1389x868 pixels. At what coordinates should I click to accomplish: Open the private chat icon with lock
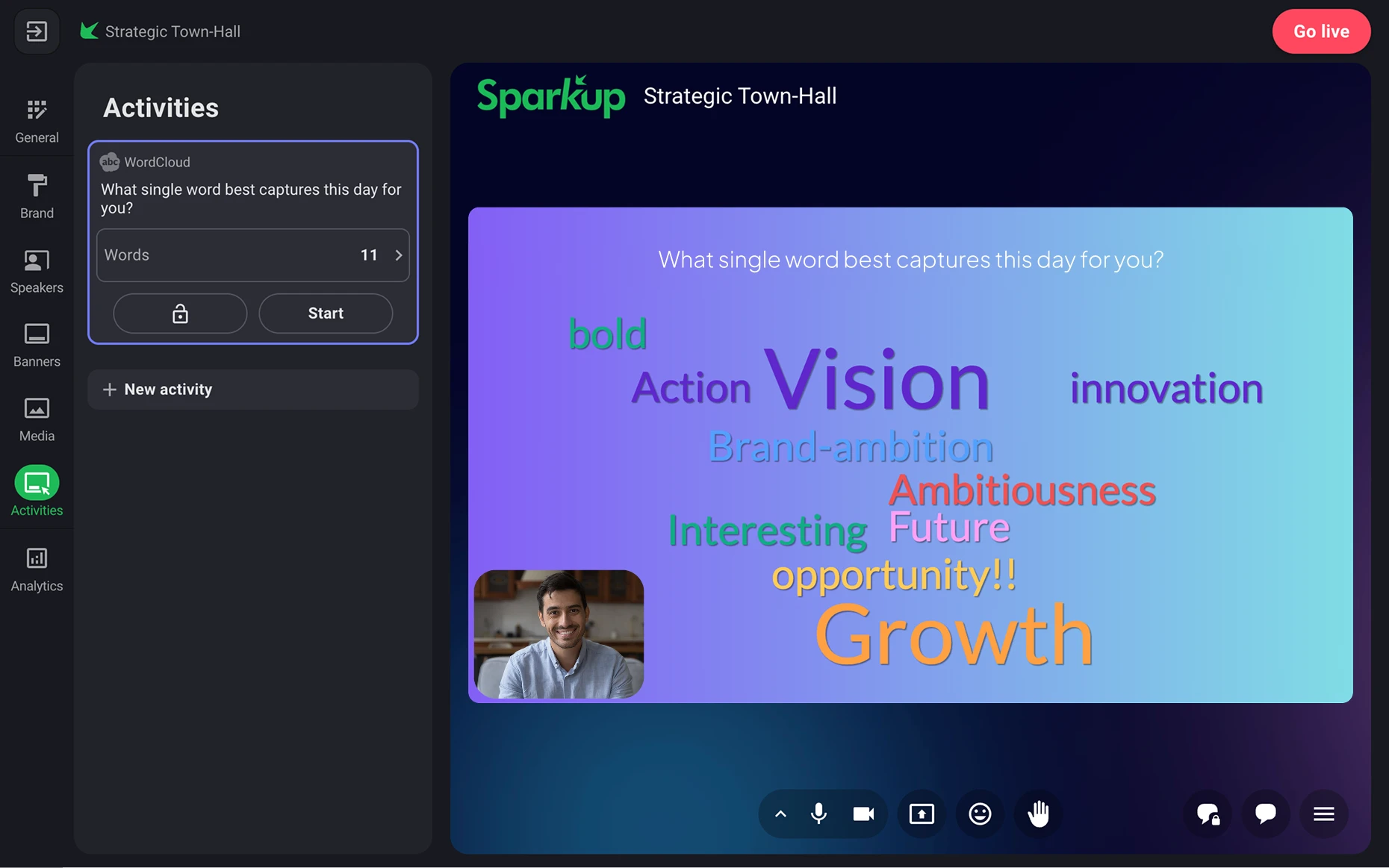pos(1208,814)
